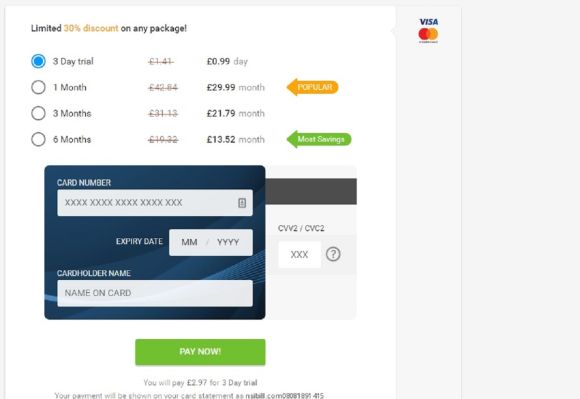Click the card icon in card number field
580x399 pixels.
point(242,203)
